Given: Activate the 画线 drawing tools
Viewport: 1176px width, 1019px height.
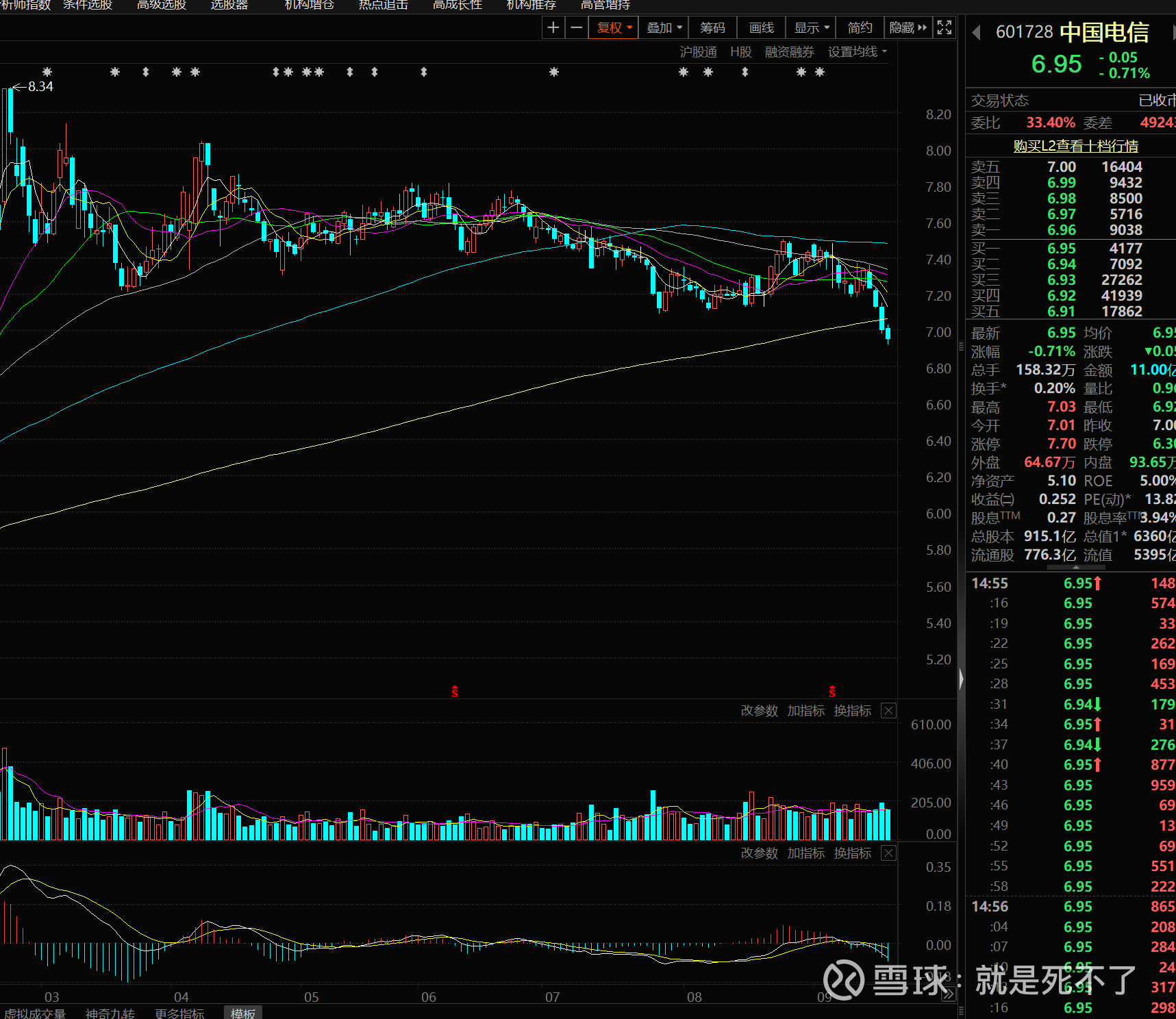Looking at the screenshot, I should (762, 28).
